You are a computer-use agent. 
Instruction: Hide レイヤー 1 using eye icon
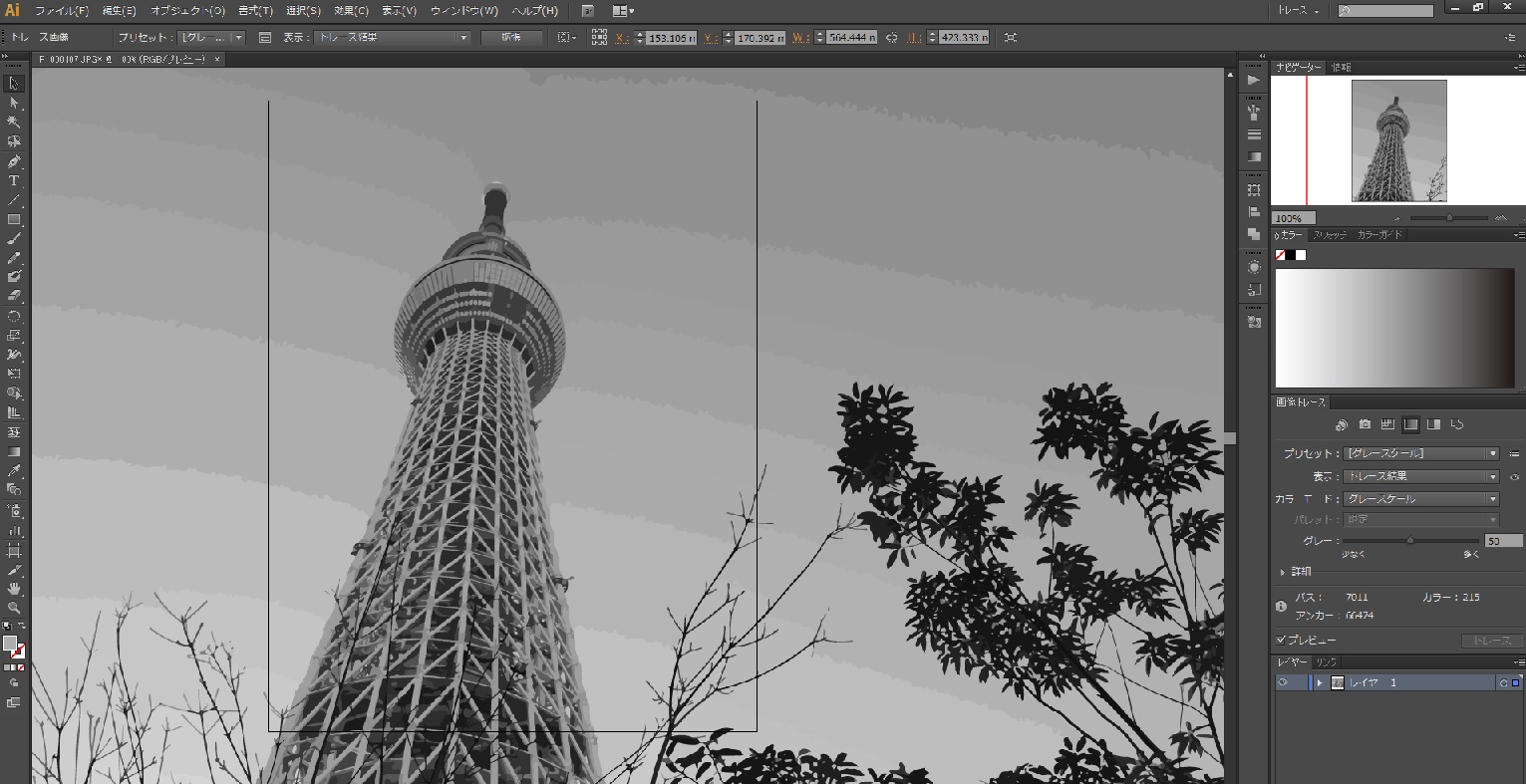click(1284, 683)
